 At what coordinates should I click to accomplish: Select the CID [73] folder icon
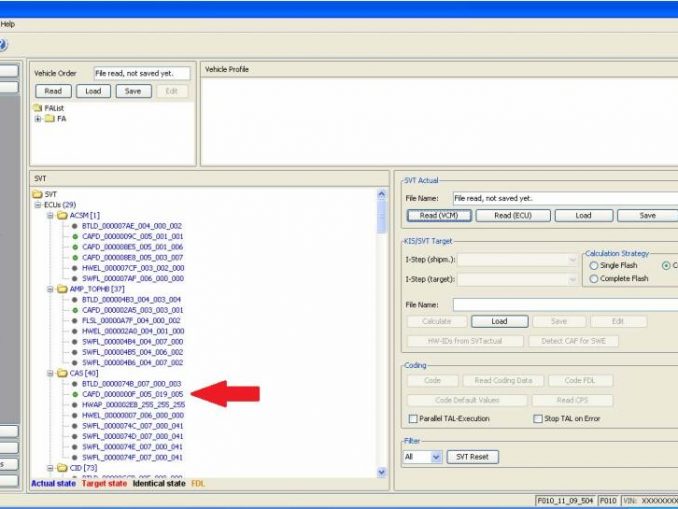[62, 467]
